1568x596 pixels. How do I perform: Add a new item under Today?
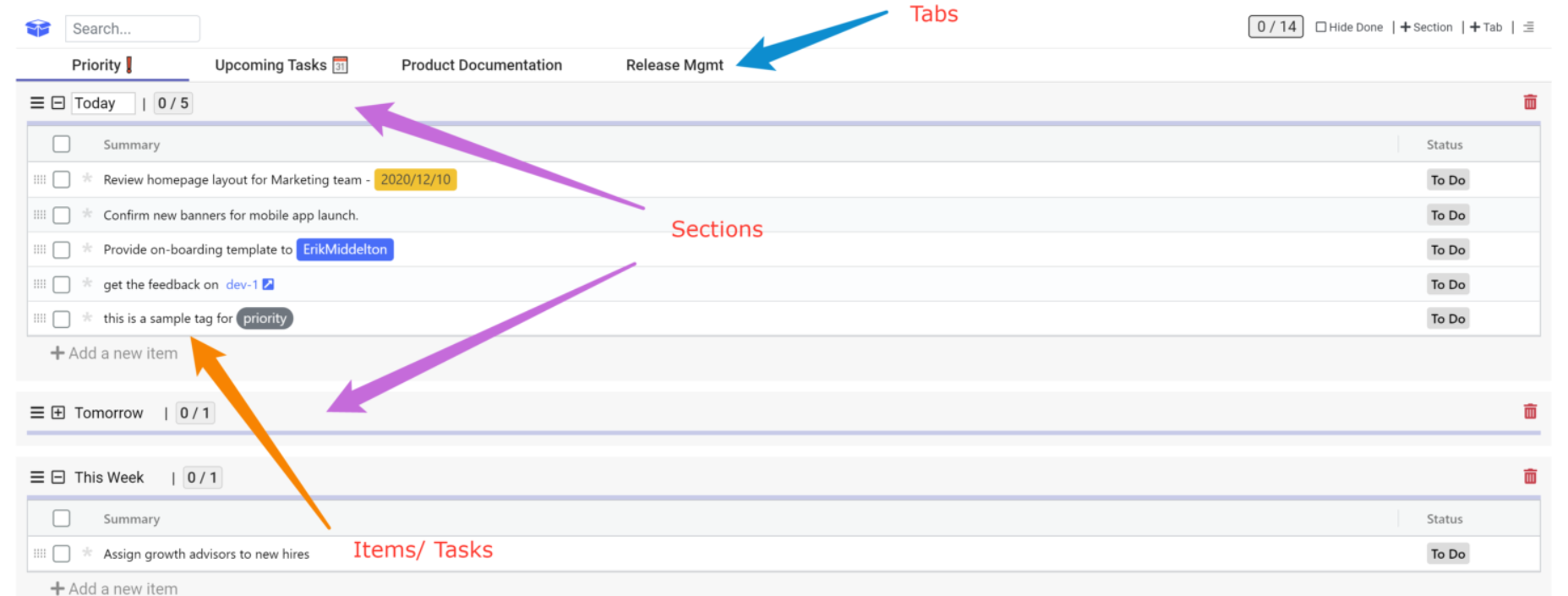pos(114,353)
